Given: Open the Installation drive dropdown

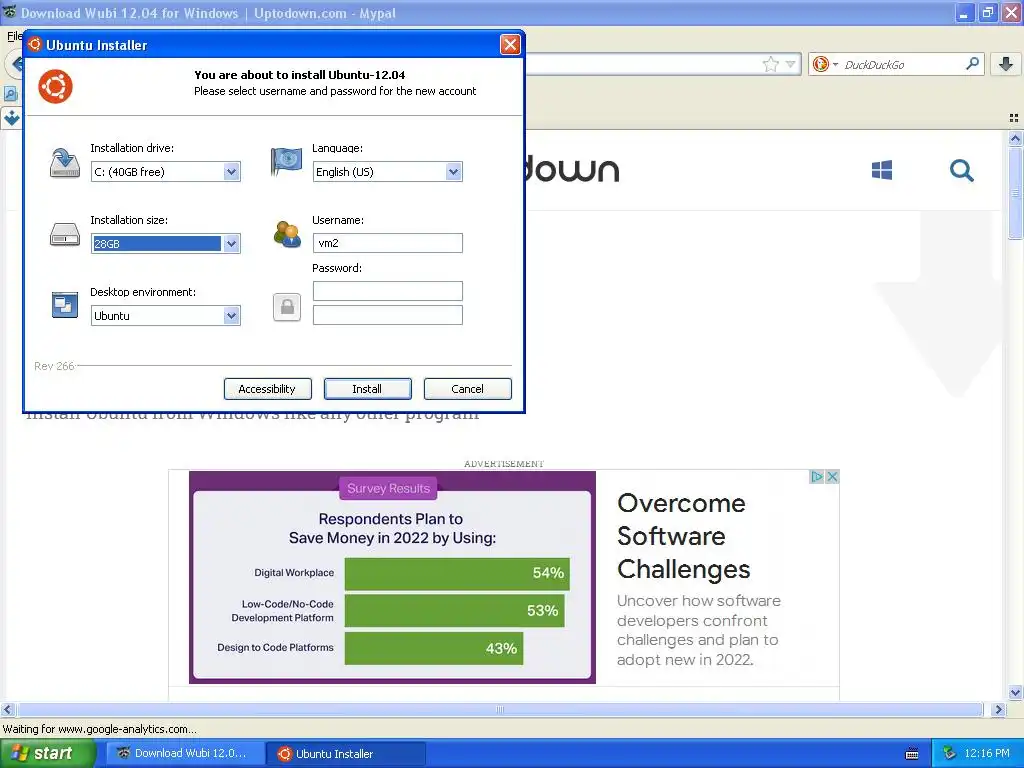Looking at the screenshot, I should coord(231,172).
